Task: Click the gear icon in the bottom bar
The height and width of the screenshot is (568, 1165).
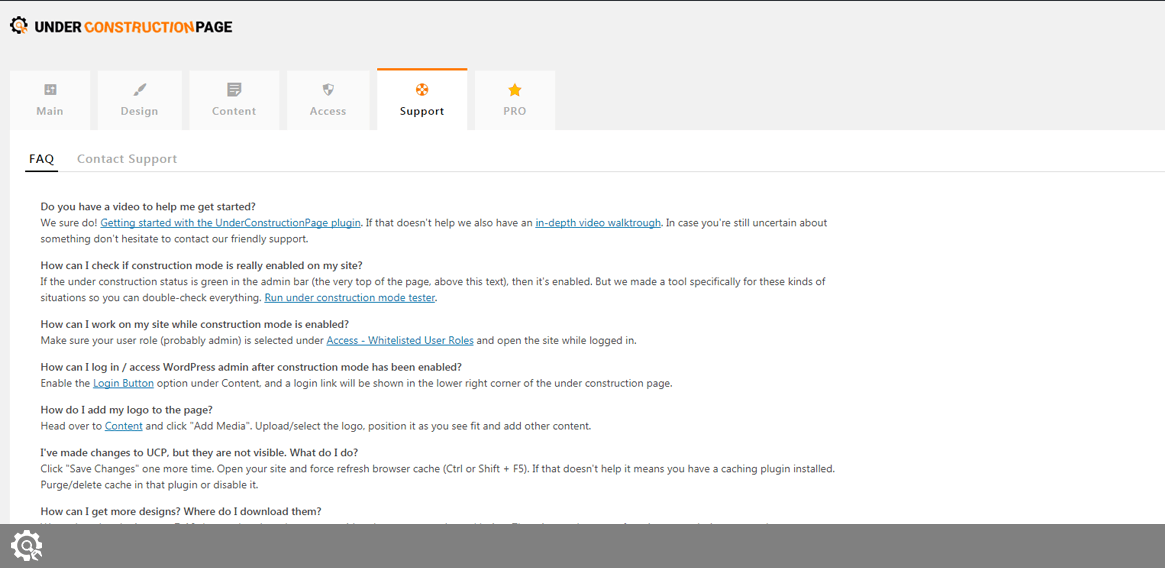Action: [26, 545]
